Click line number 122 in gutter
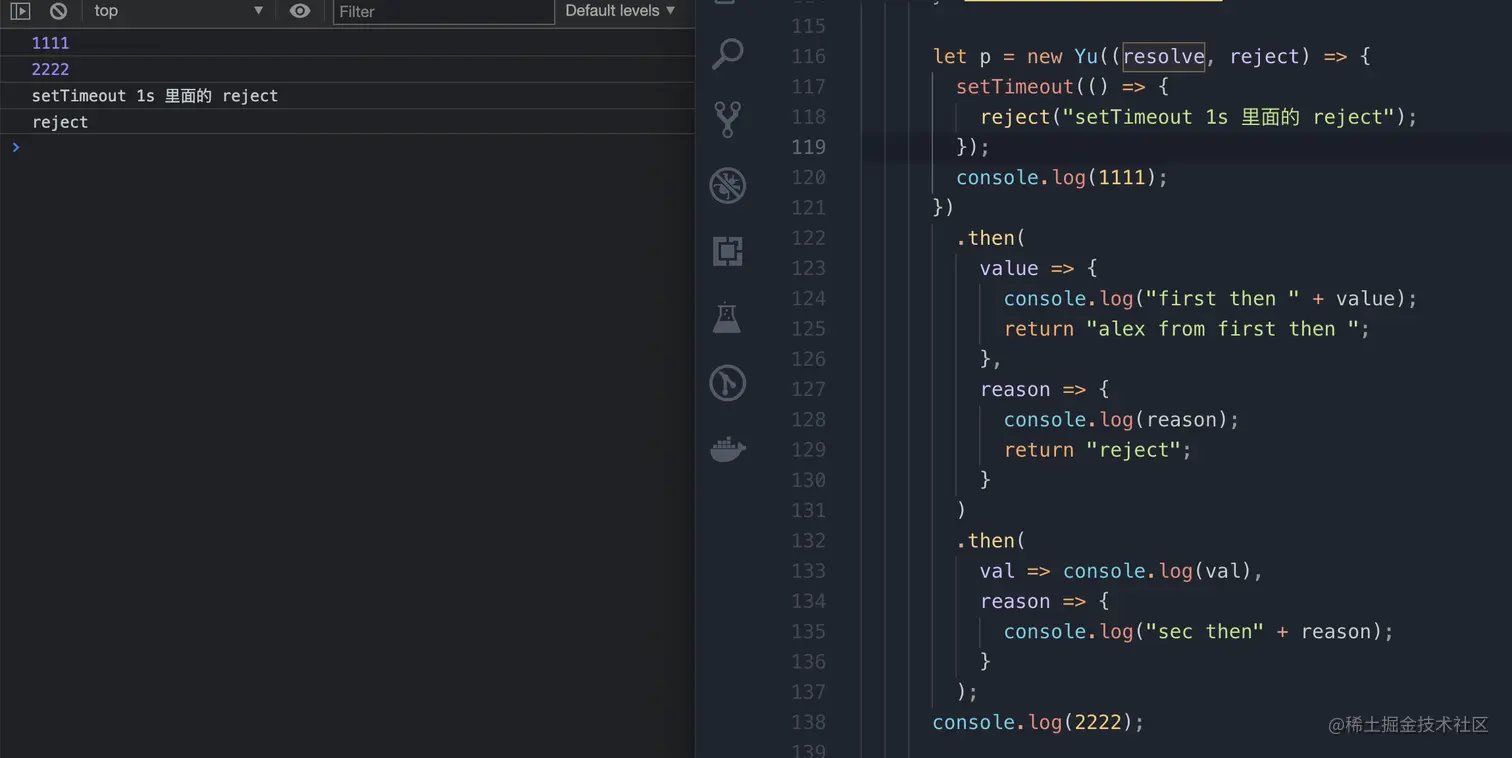1512x758 pixels. 808,238
